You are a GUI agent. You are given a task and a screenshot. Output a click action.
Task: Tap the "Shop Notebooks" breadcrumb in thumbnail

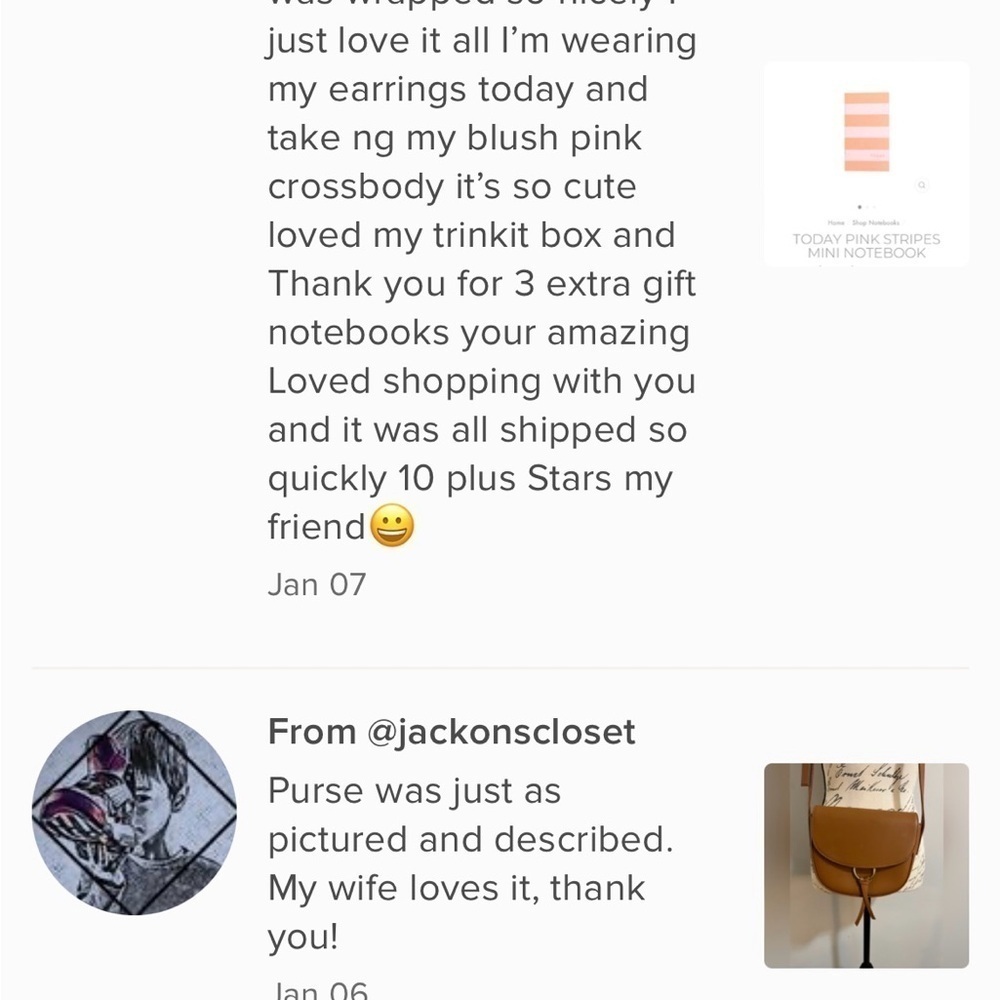pyautogui.click(x=876, y=223)
